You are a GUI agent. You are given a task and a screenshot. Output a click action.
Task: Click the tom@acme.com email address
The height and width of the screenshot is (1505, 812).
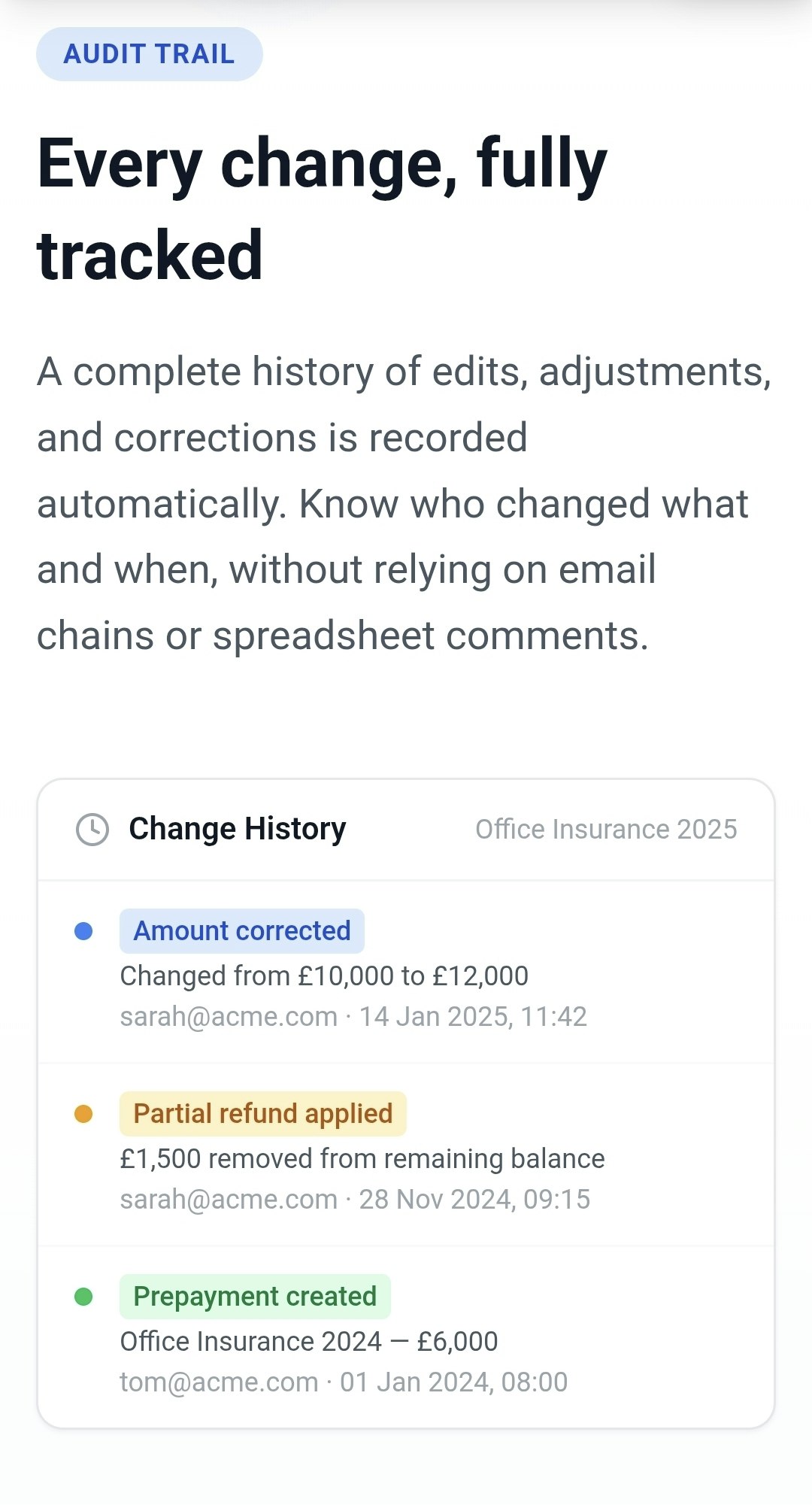pyautogui.click(x=219, y=1382)
